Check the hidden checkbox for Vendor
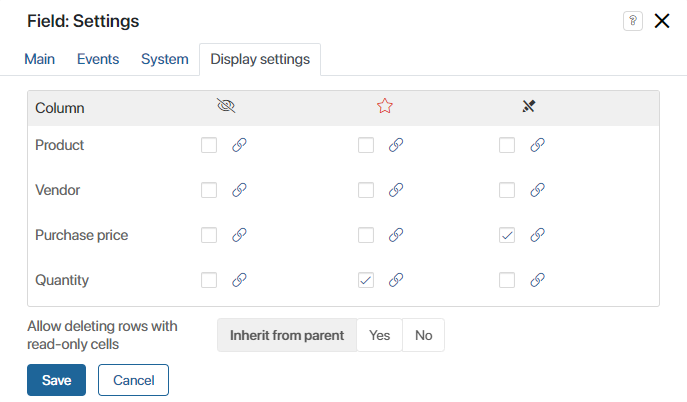687x402 pixels. [209, 190]
